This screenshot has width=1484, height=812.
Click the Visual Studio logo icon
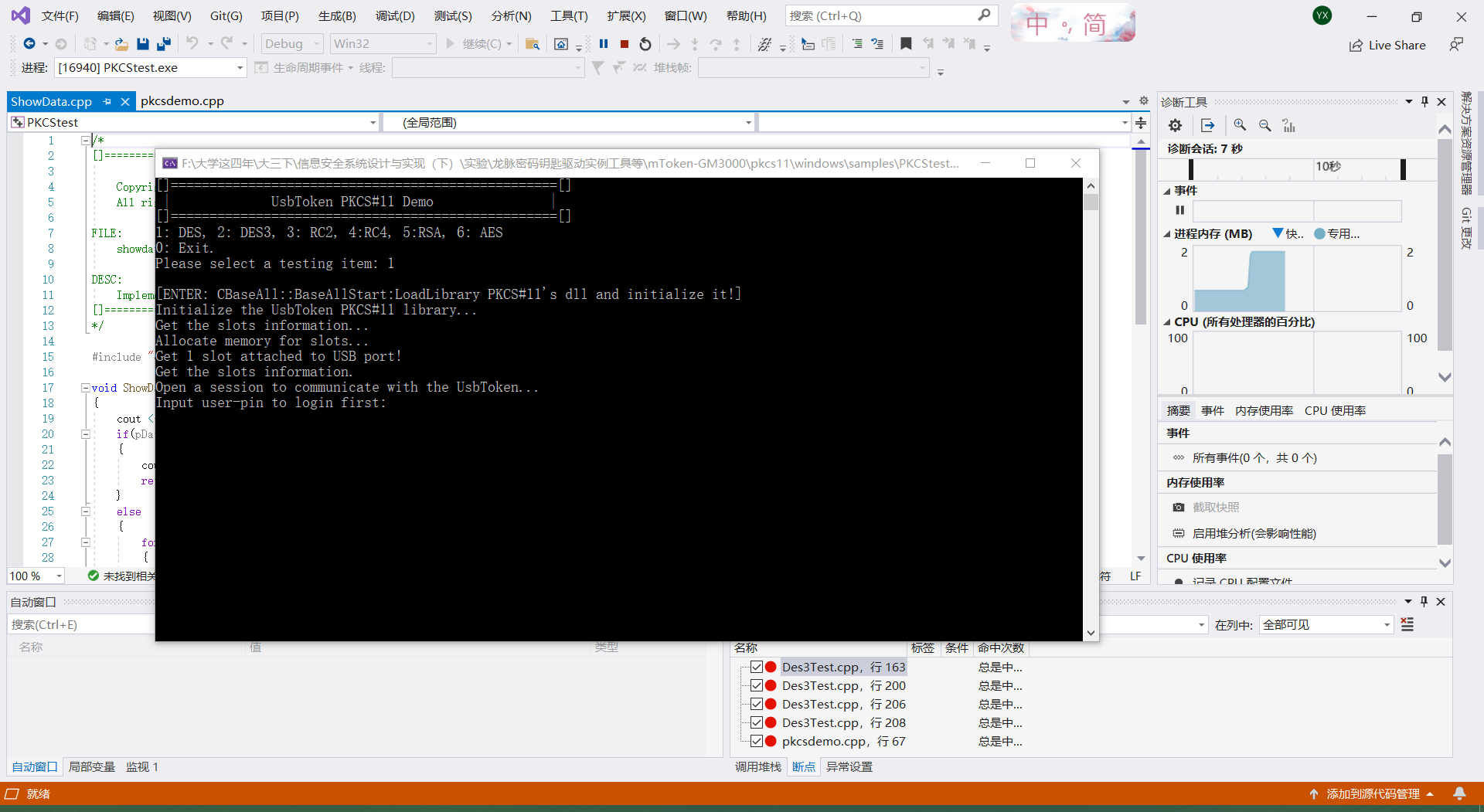click(x=20, y=15)
